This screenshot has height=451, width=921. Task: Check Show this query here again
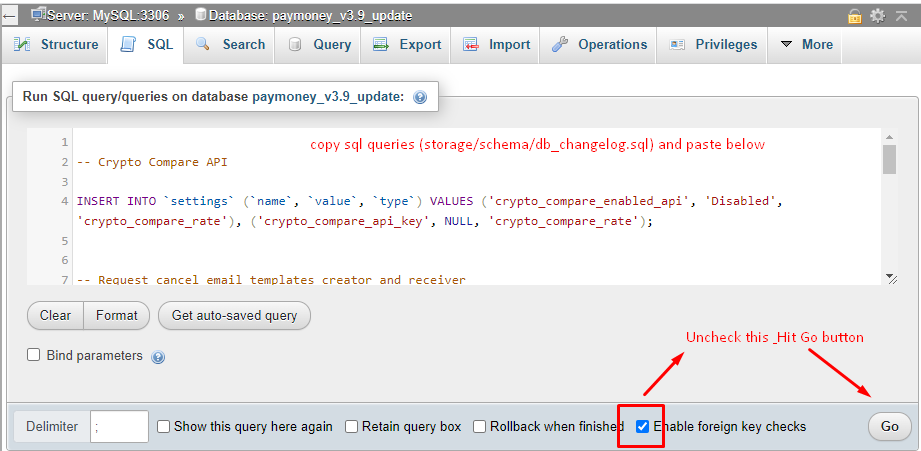coord(164,426)
